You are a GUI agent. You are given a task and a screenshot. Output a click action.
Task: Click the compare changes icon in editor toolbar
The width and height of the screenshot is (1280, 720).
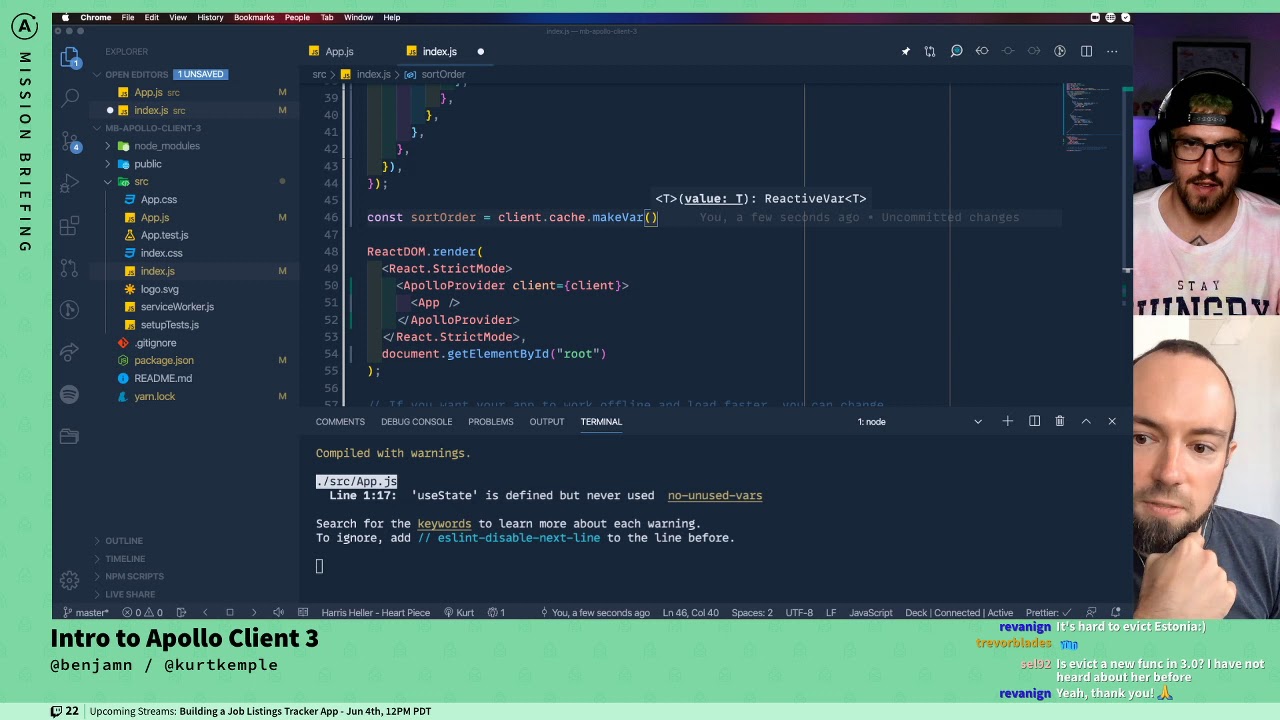pos(930,52)
